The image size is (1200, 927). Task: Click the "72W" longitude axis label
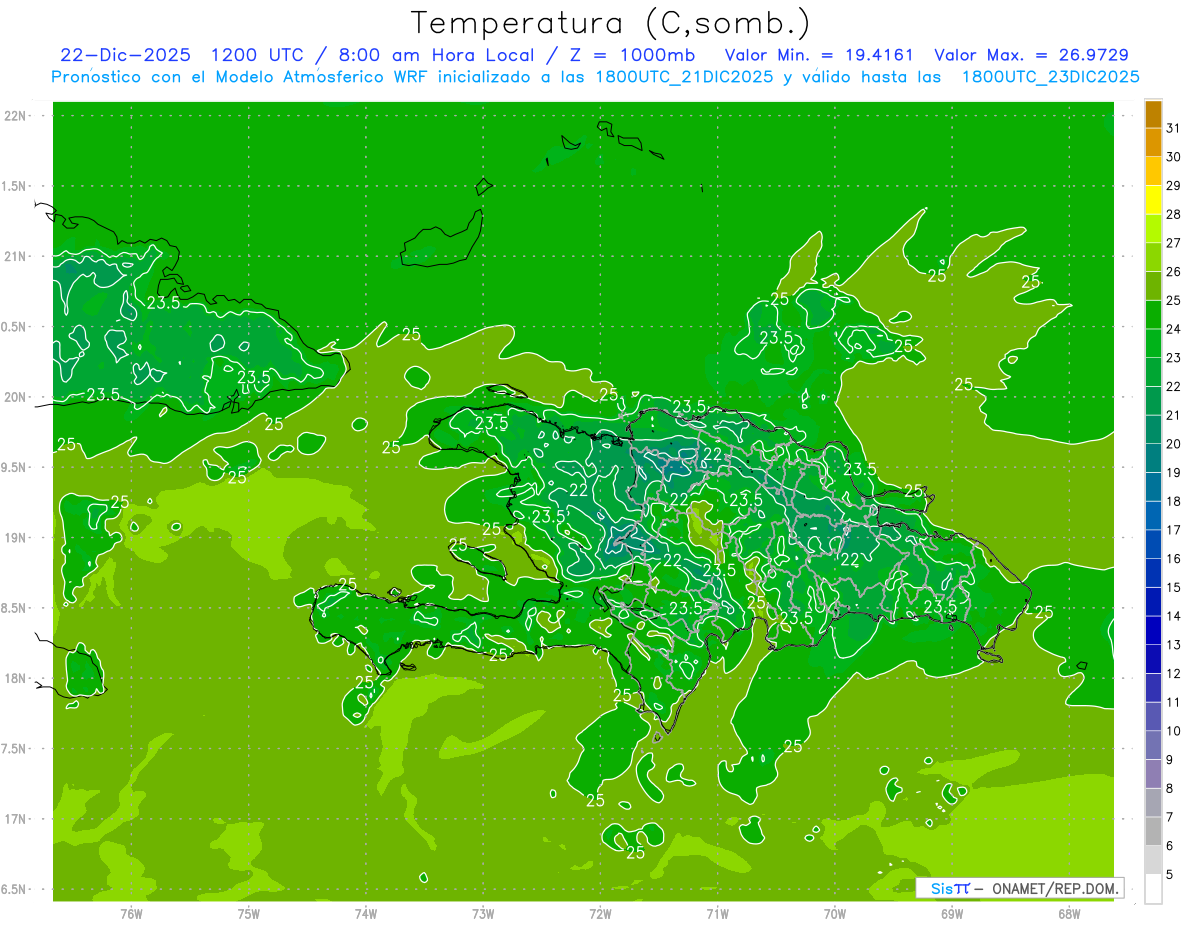tap(600, 913)
